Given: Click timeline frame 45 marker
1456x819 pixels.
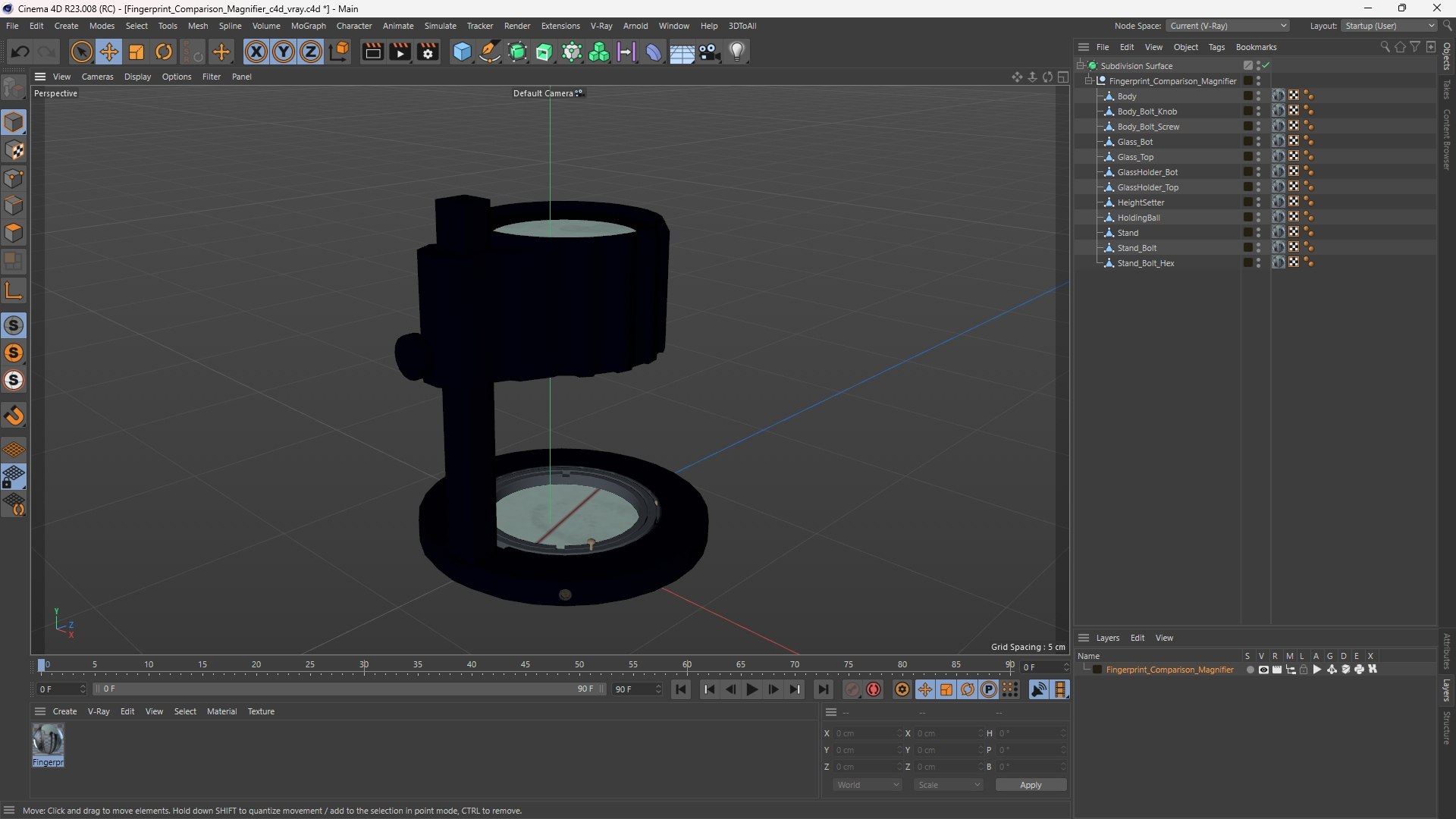Looking at the screenshot, I should 525,665.
